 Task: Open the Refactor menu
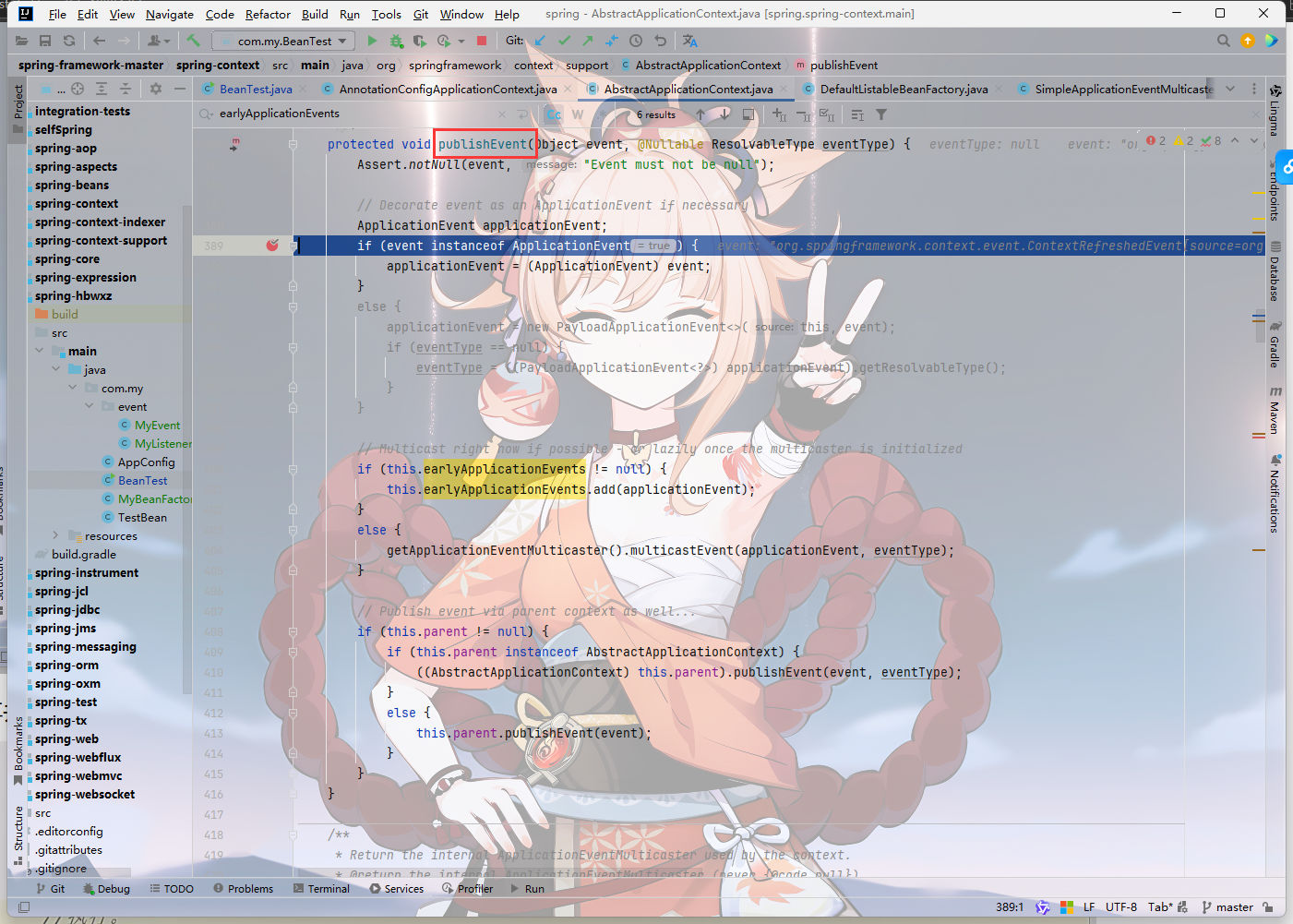pos(268,14)
